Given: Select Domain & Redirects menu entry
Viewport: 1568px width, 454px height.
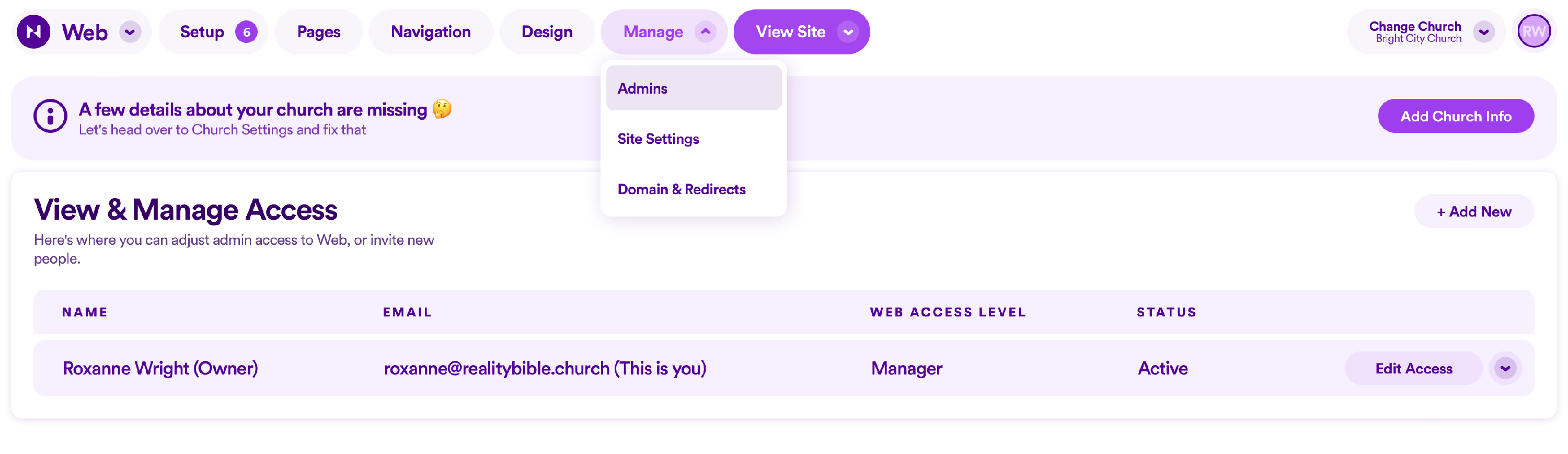Looking at the screenshot, I should (x=681, y=189).
